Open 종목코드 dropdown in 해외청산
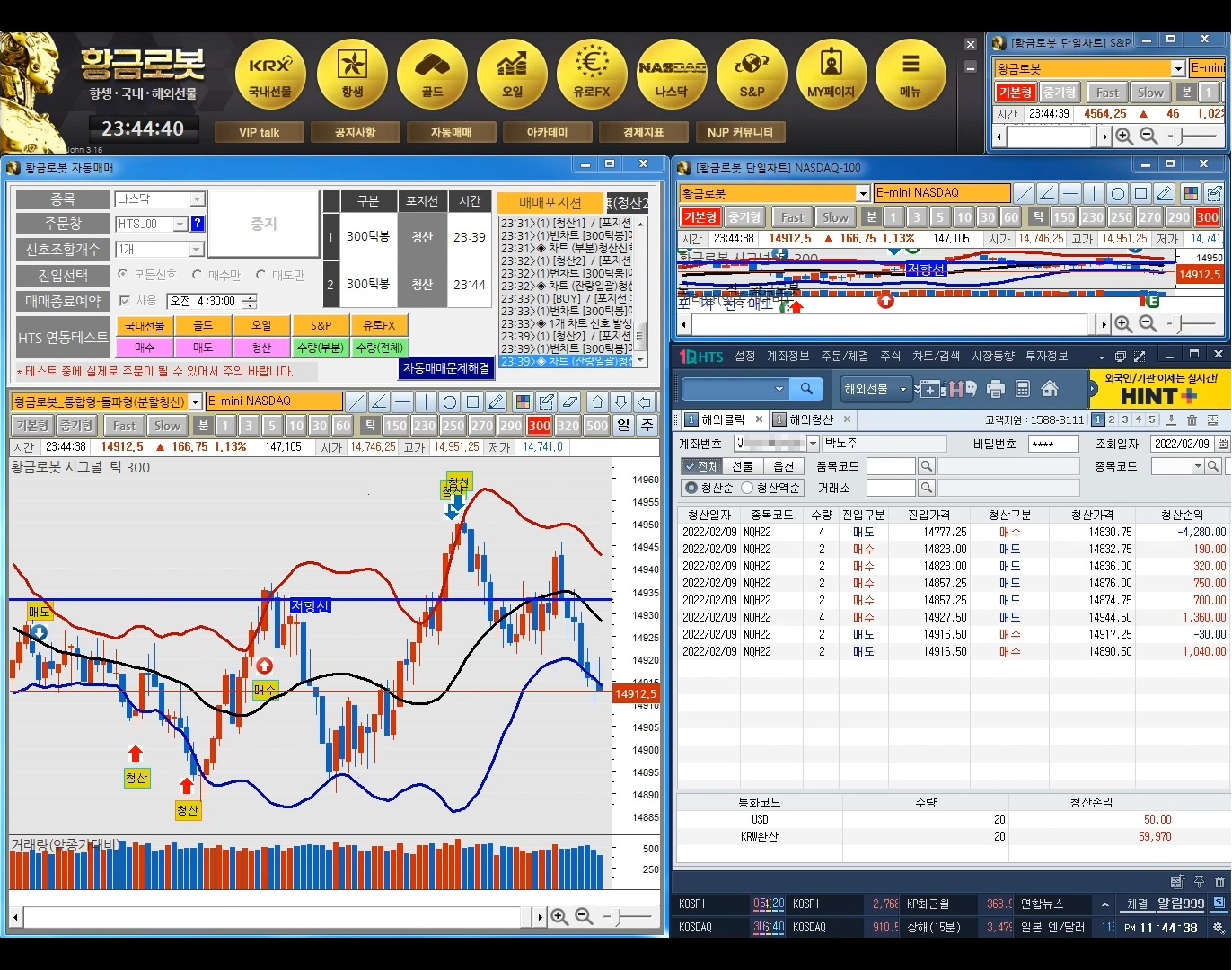The height and width of the screenshot is (970, 1232). pyautogui.click(x=1198, y=466)
